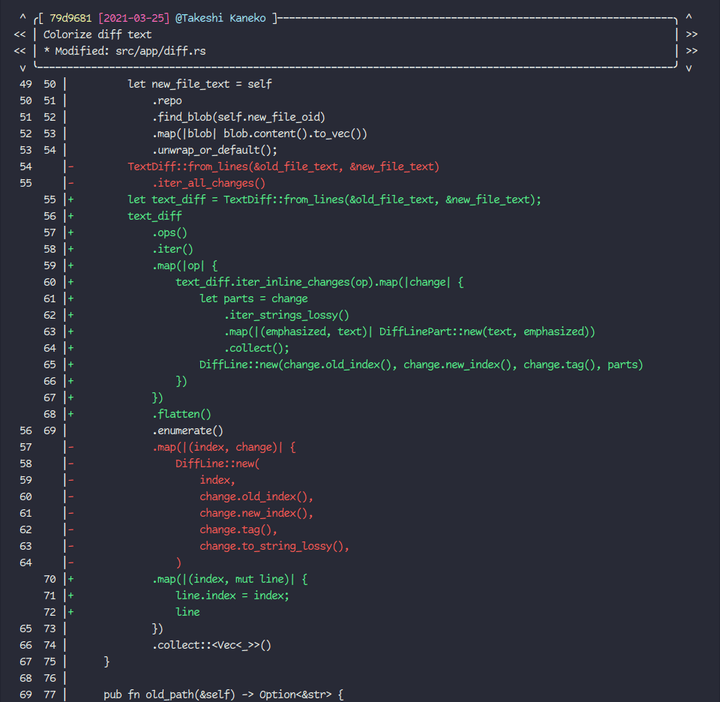Click the left '<<' beside the Modified line
This screenshot has width=720, height=702.
click(20, 51)
